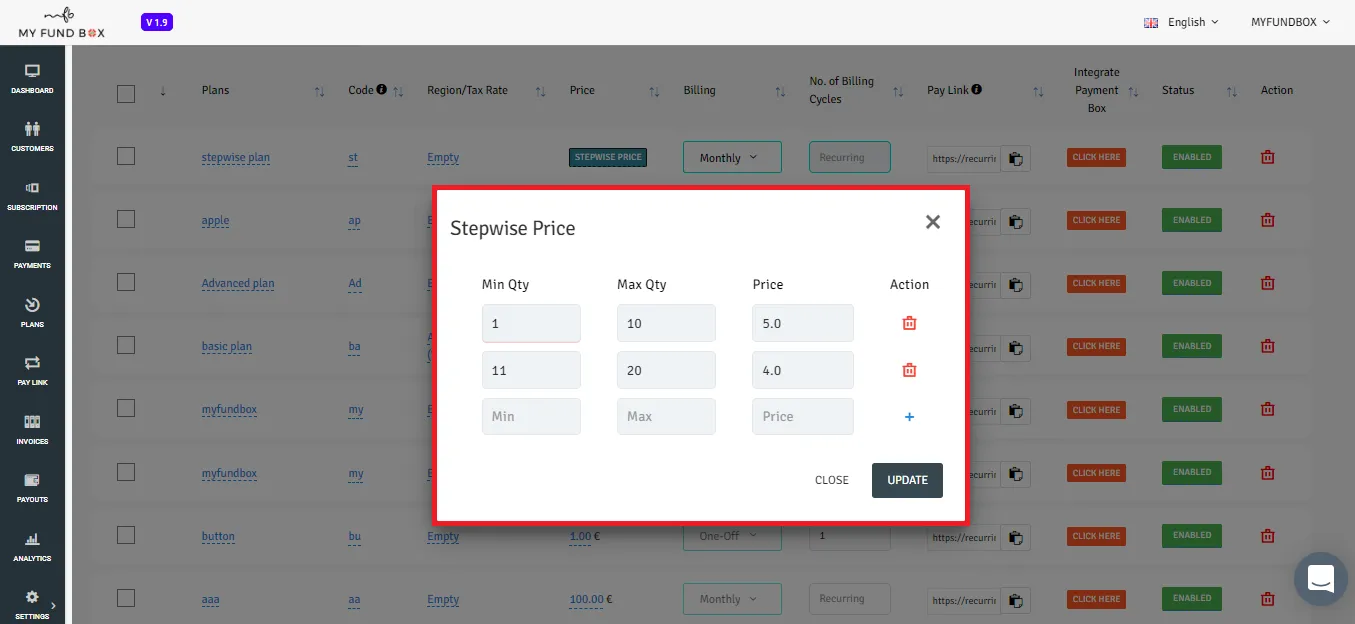Delete the Advanced plan row
1355x624 pixels.
pos(1268,283)
